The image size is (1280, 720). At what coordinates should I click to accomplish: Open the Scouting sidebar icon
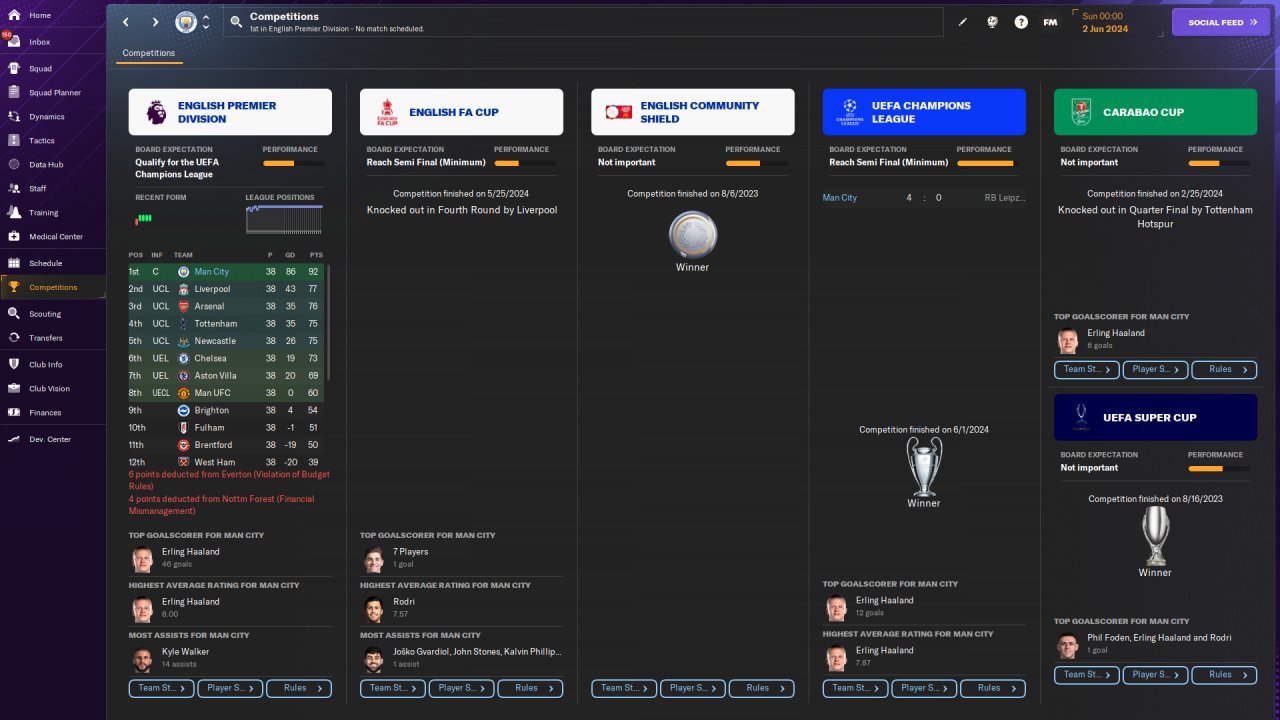coord(14,314)
